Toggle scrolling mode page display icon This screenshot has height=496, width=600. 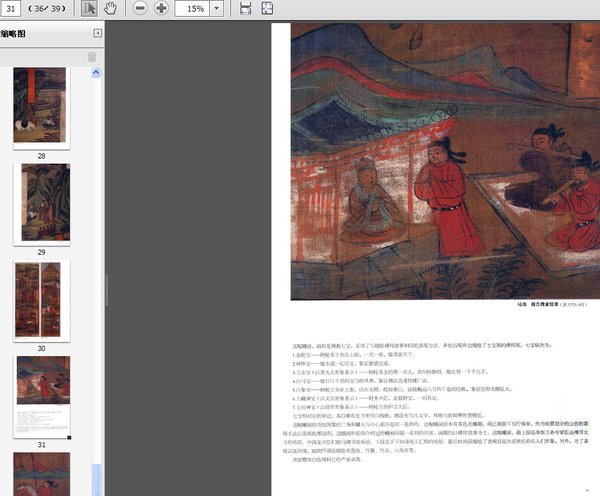point(245,8)
